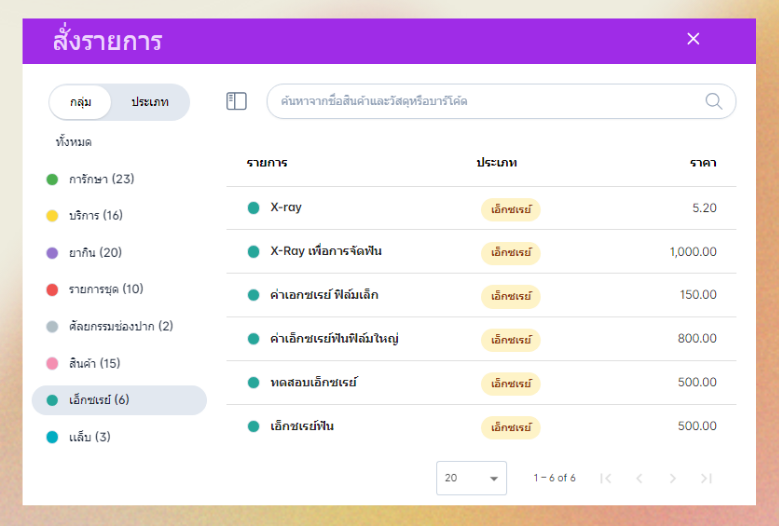This screenshot has height=526, width=779.
Task: Click the ประเภท column header
Action: tap(497, 163)
